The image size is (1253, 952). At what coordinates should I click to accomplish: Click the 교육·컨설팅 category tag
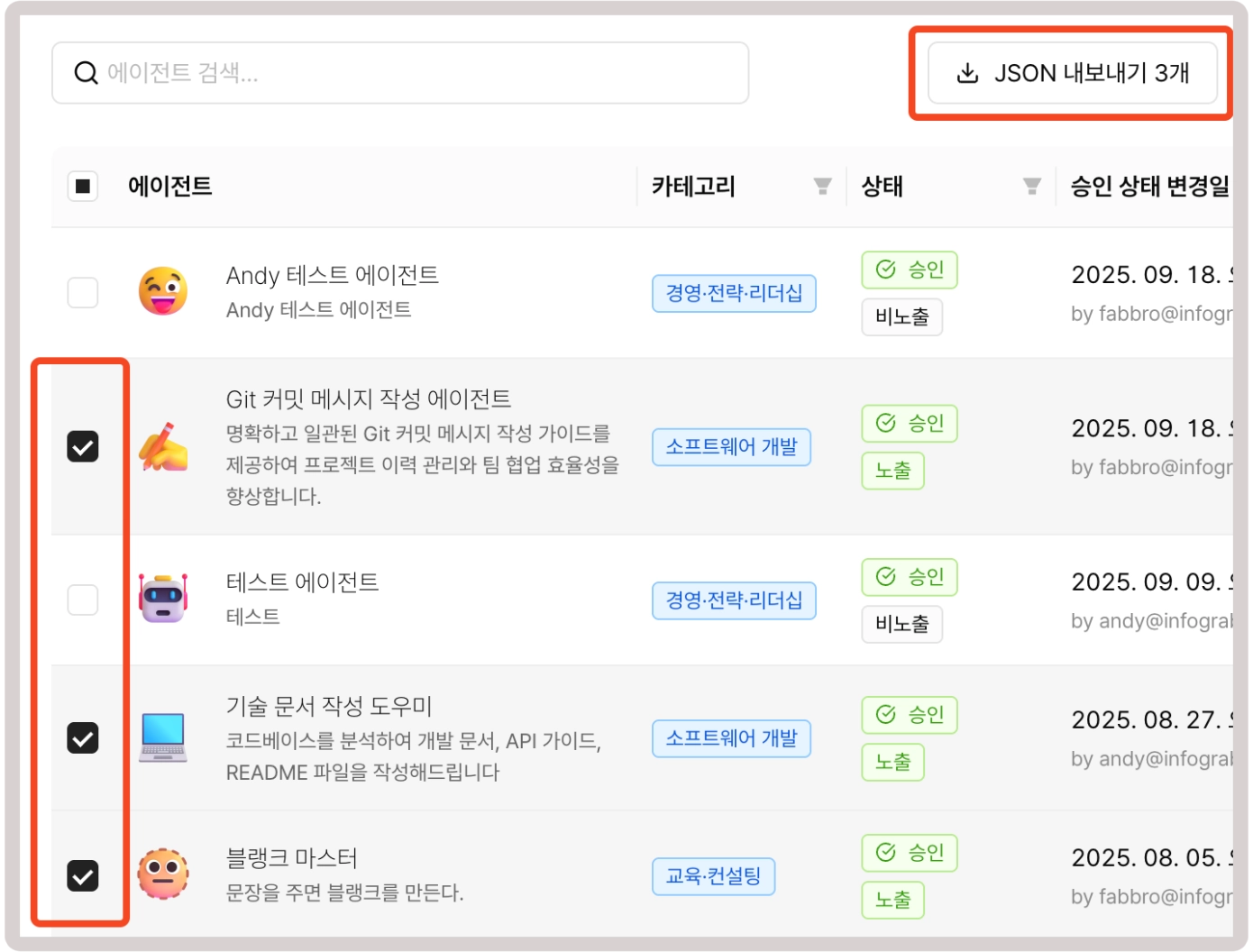[713, 876]
